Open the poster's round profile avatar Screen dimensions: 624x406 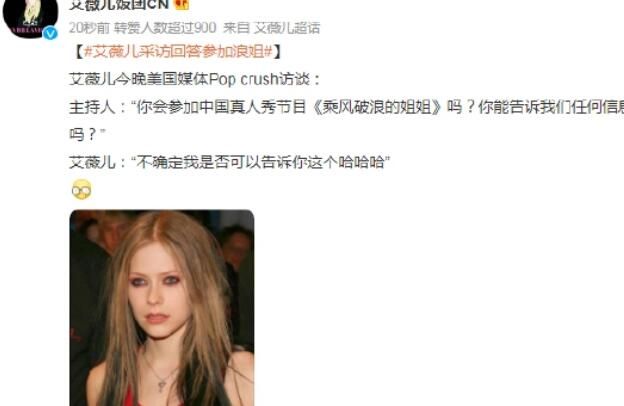(x=30, y=18)
